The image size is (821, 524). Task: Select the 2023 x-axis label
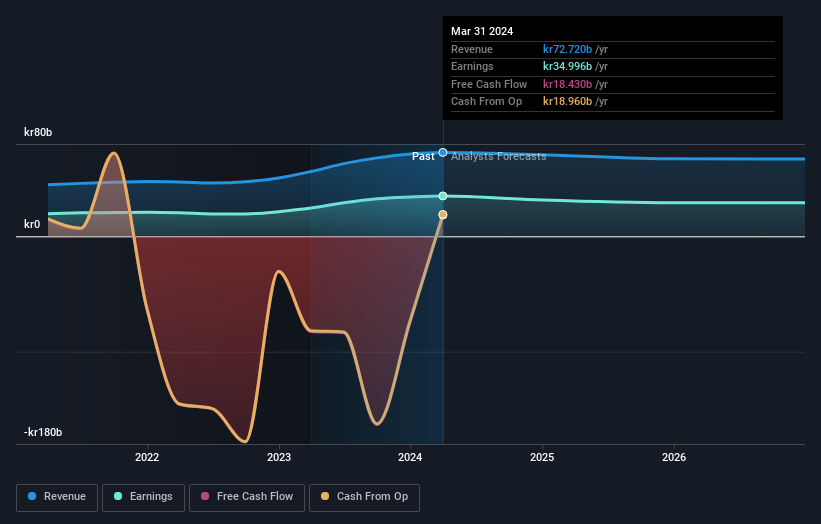pyautogui.click(x=279, y=457)
